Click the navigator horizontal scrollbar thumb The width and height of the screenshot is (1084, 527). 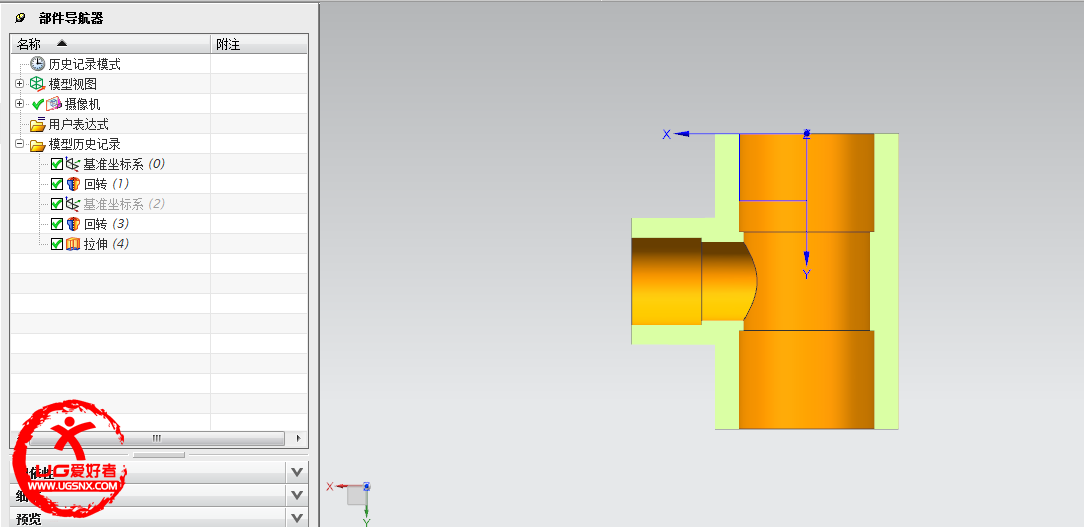pyautogui.click(x=157, y=438)
